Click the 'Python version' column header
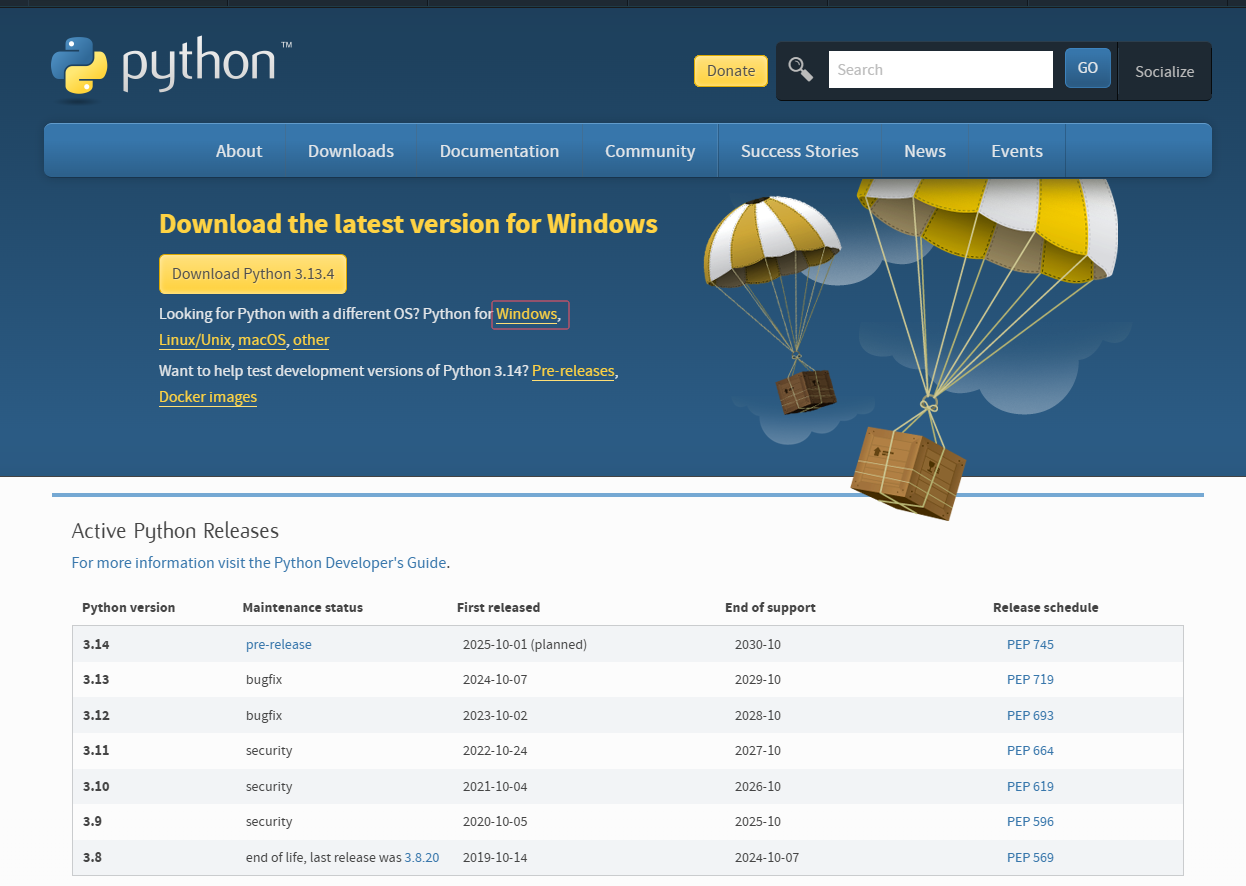Screen dimensions: 1246x886 129,608
